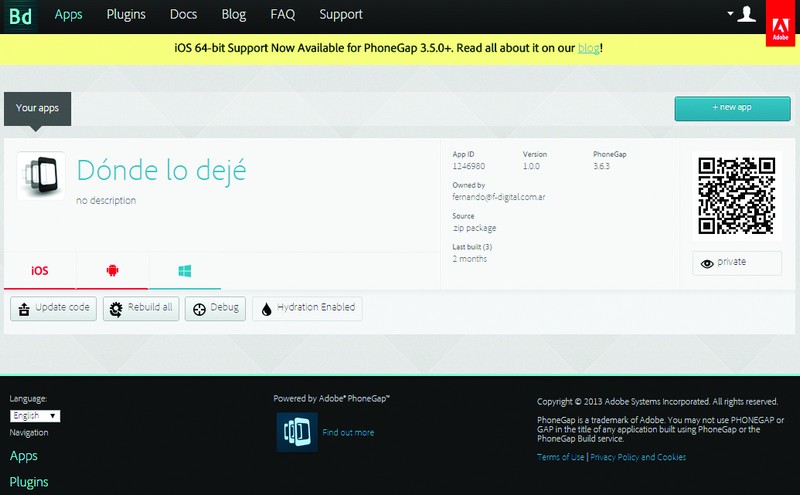Image resolution: width=800 pixels, height=495 pixels.
Task: Click the Find out more link
Action: pyautogui.click(x=348, y=432)
